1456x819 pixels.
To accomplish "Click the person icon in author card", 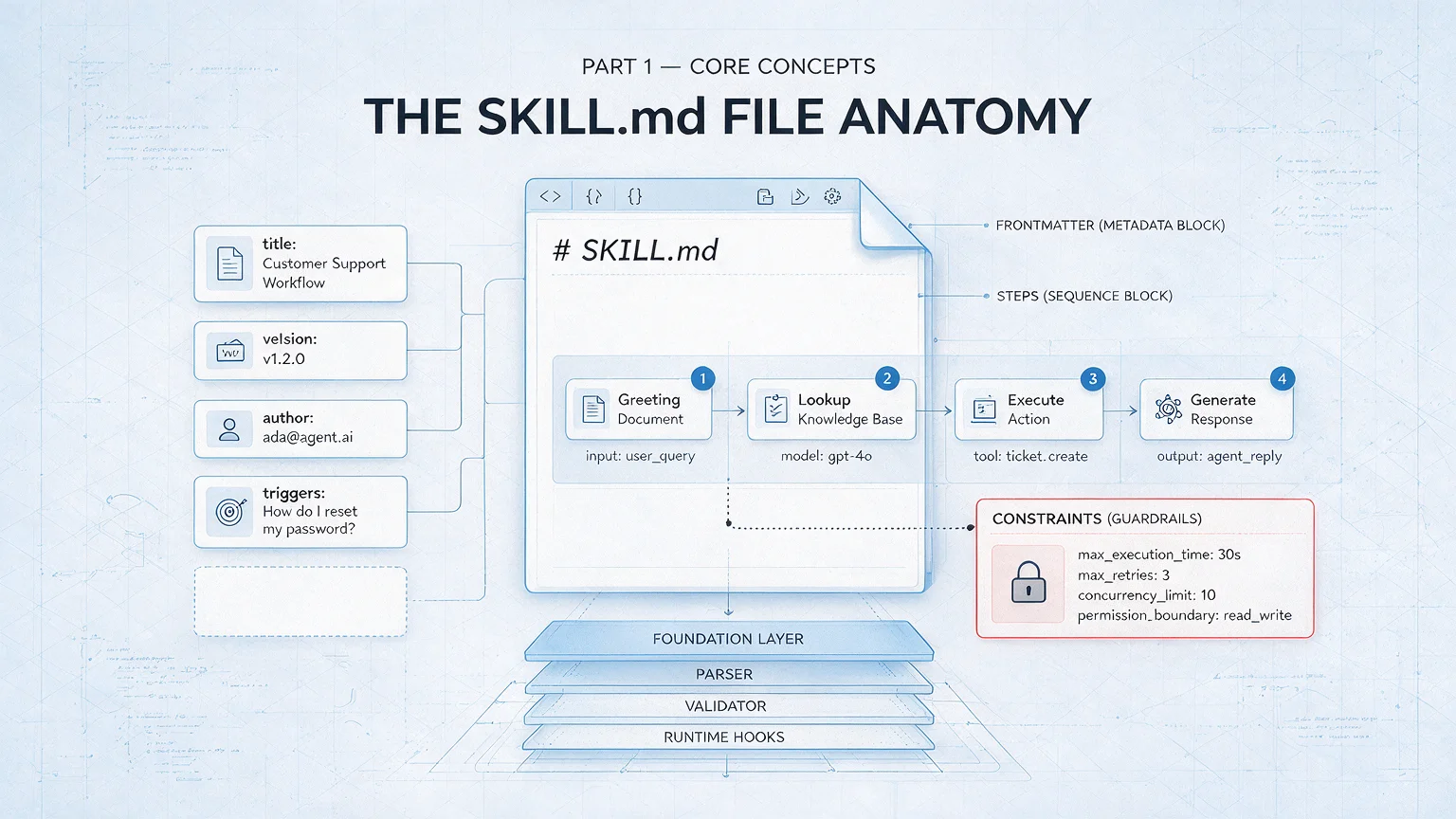I will coord(229,429).
